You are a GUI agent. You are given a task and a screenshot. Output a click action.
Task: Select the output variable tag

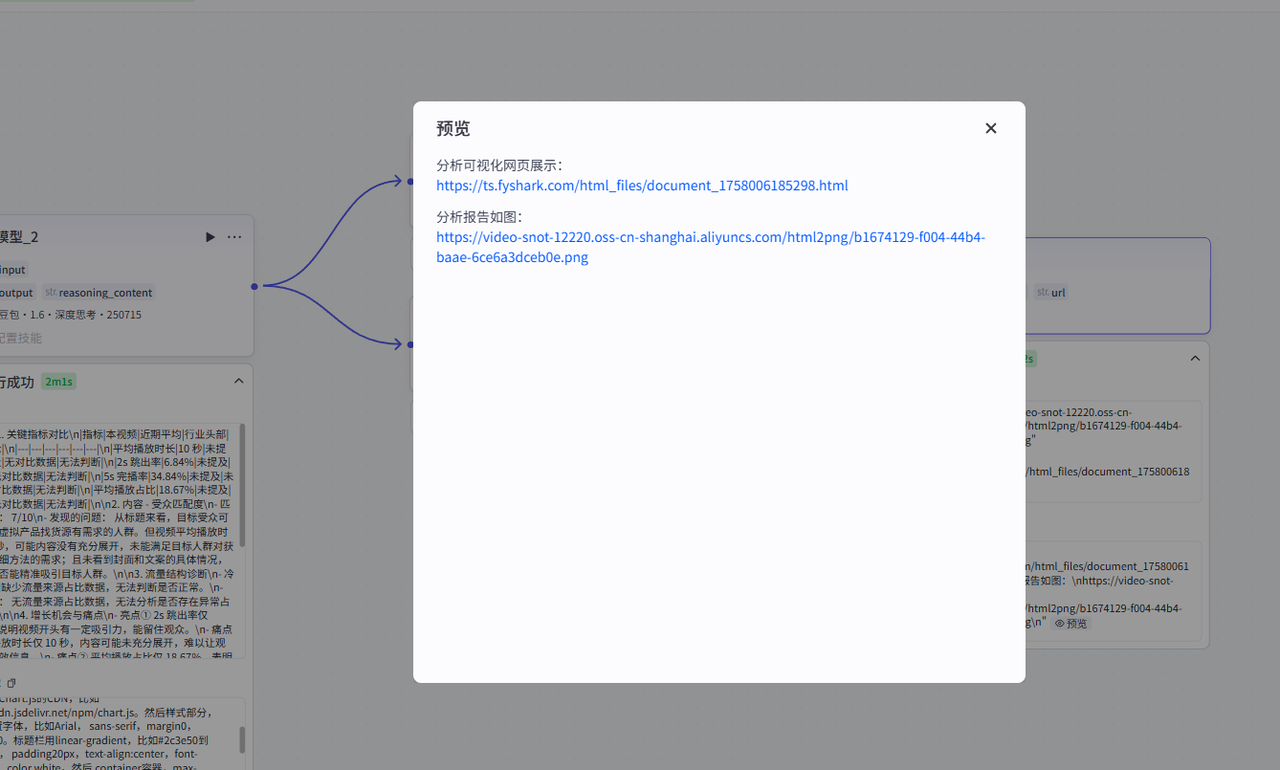16,293
